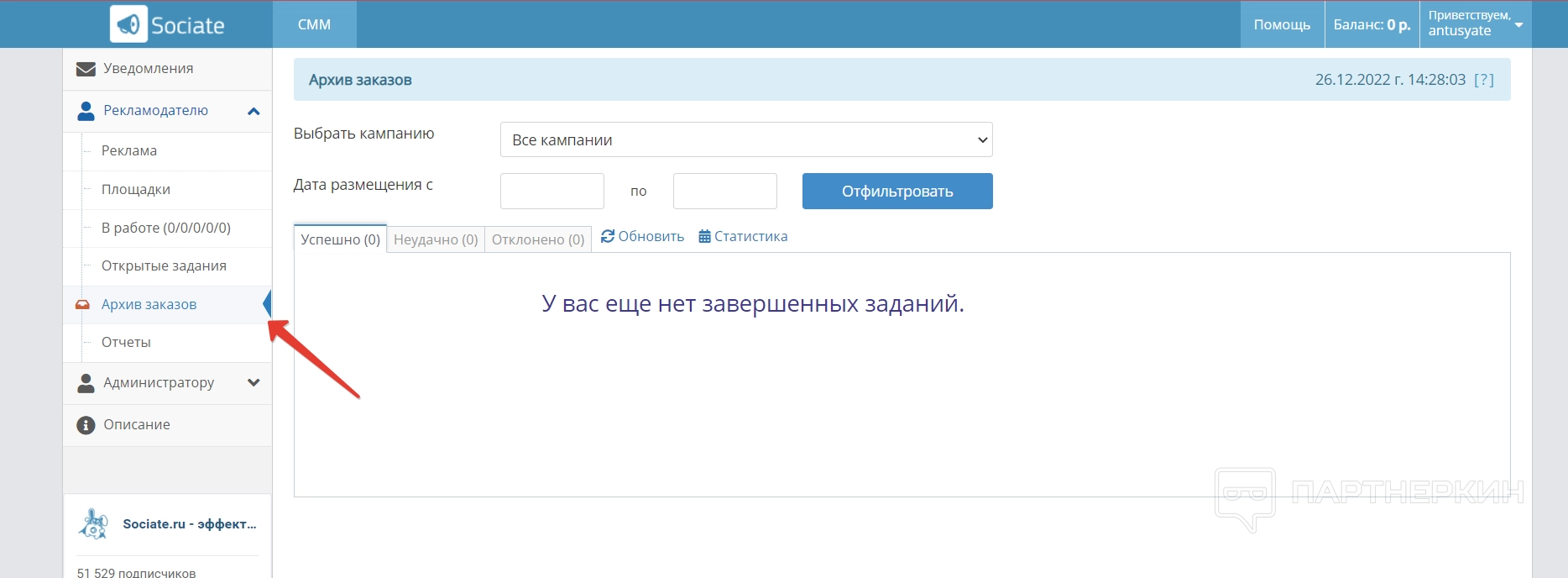Open the antusyate user account menu
Viewport: 1568px width, 578px height.
(x=1475, y=24)
